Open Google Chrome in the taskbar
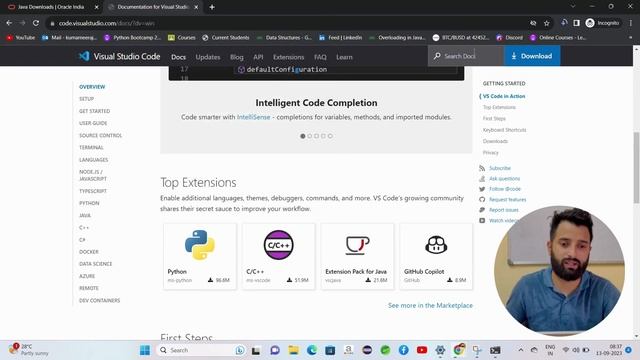Image resolution: width=640 pixels, height=360 pixels. click(459, 350)
